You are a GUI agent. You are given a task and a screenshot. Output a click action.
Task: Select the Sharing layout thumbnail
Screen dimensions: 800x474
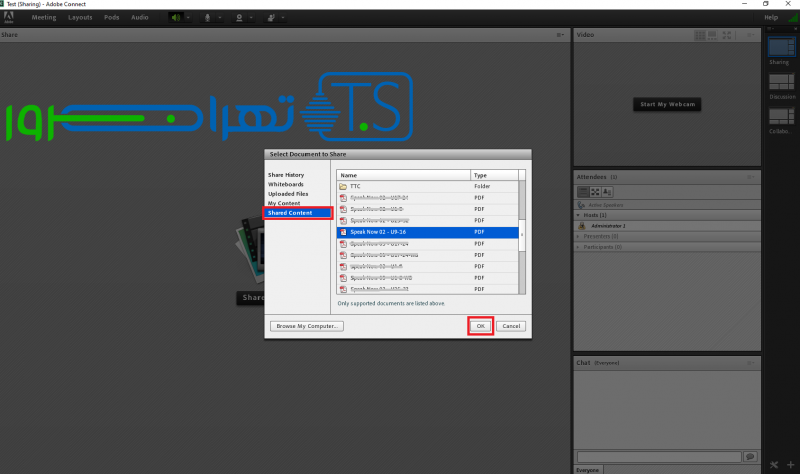click(x=779, y=44)
